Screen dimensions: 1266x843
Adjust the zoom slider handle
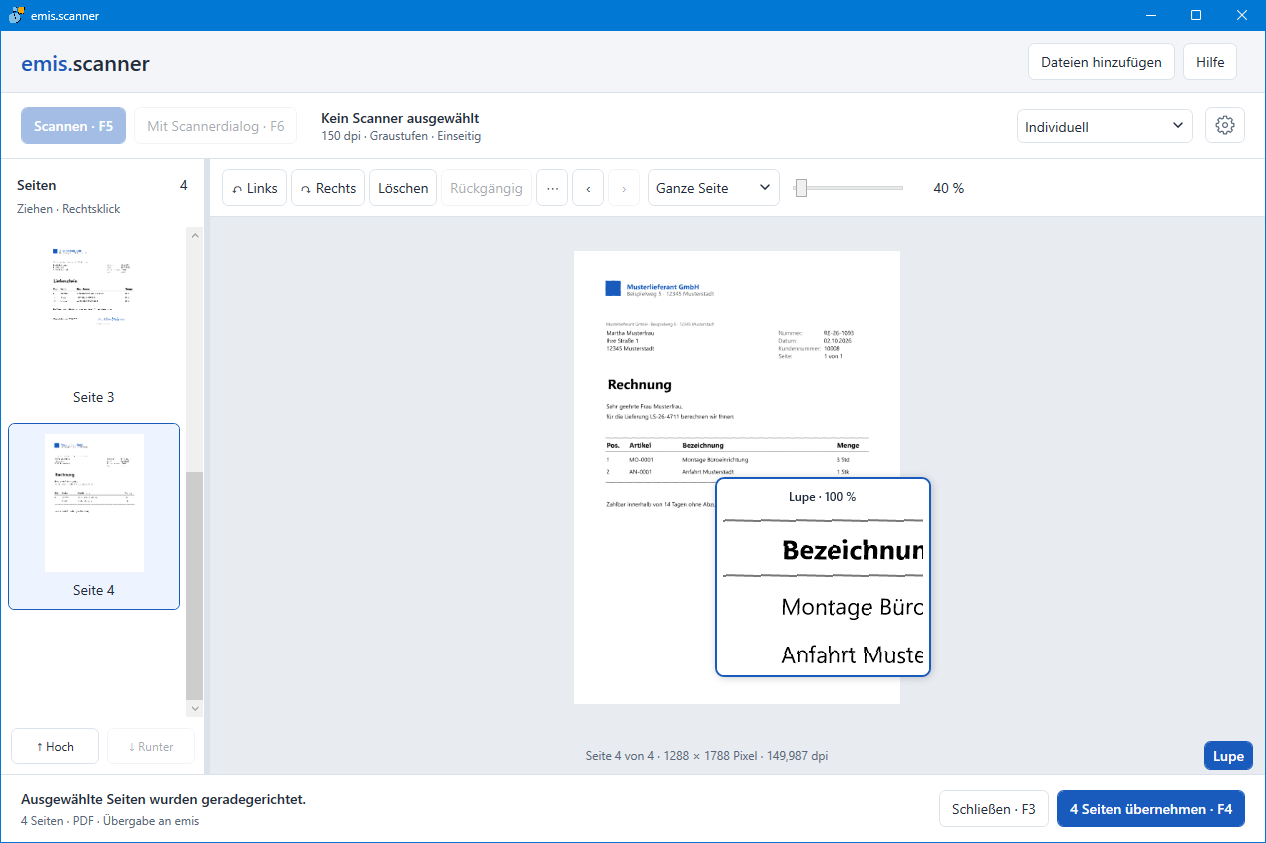(801, 188)
